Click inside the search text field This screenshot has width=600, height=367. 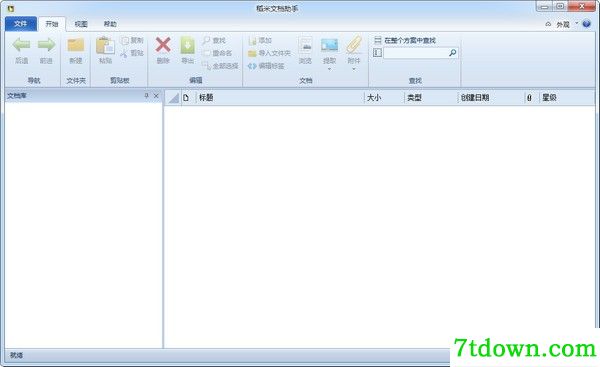click(x=416, y=53)
